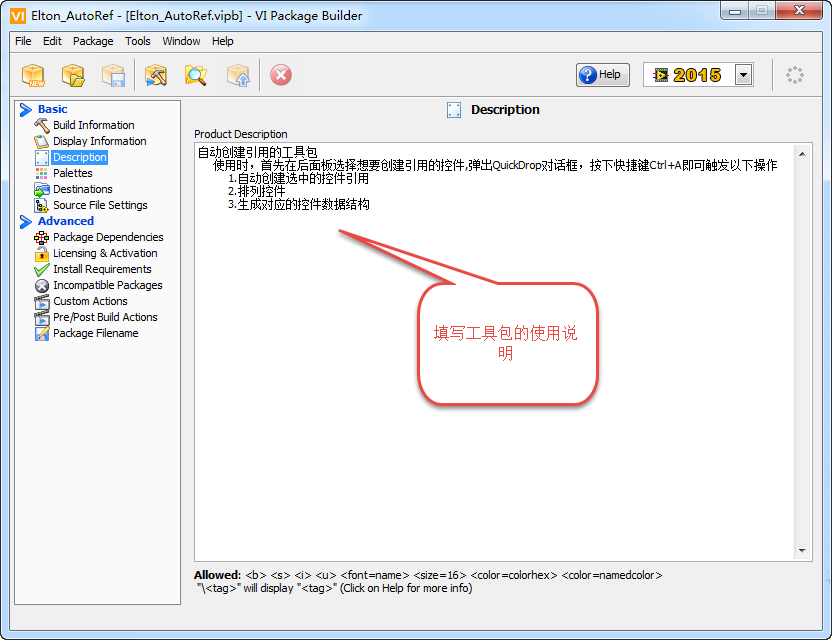Click the 'Allowed:' tags hint text

pos(428,575)
